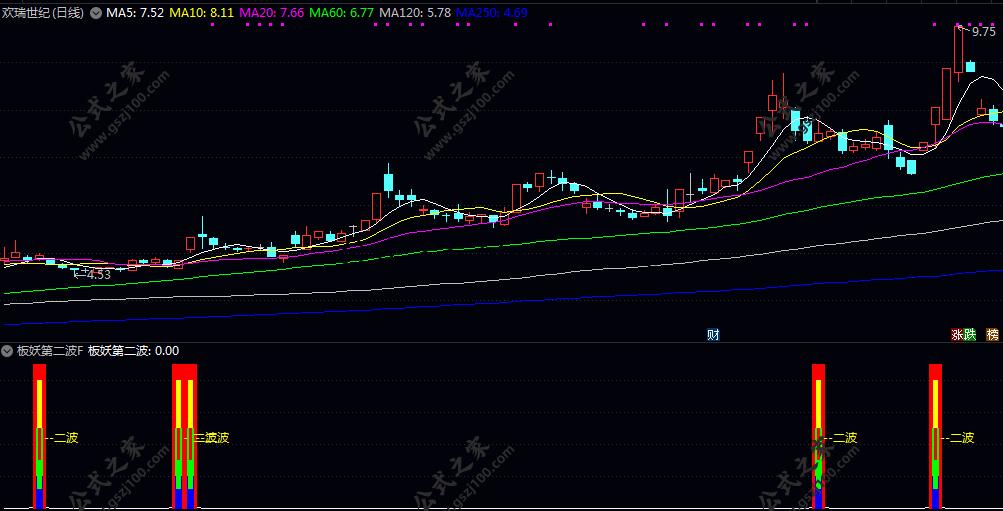Select the 欢瑞世纪(日线) chart title
This screenshot has height=511, width=1003.
click(43, 13)
